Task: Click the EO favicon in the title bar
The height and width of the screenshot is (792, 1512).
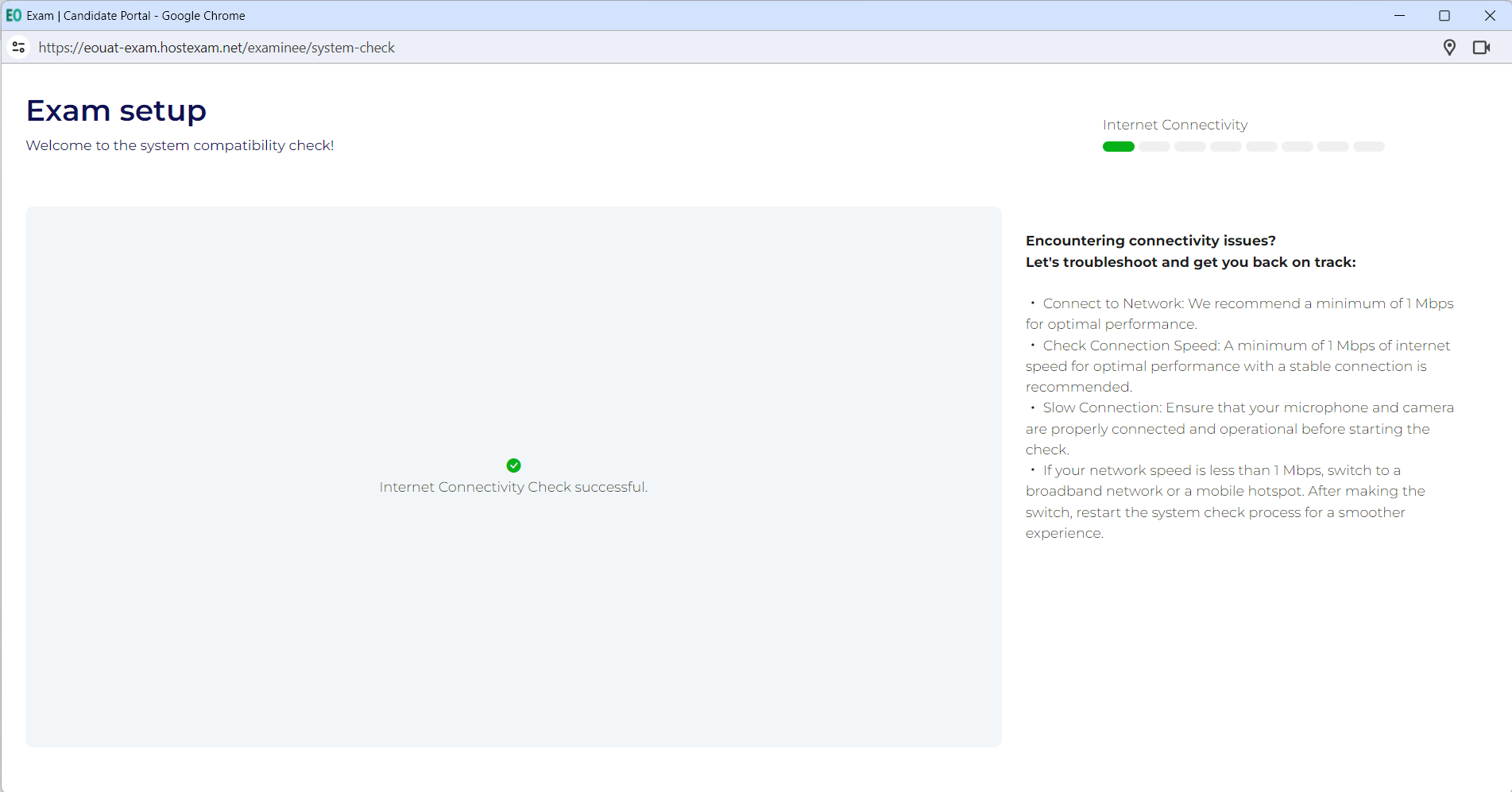Action: (x=14, y=15)
